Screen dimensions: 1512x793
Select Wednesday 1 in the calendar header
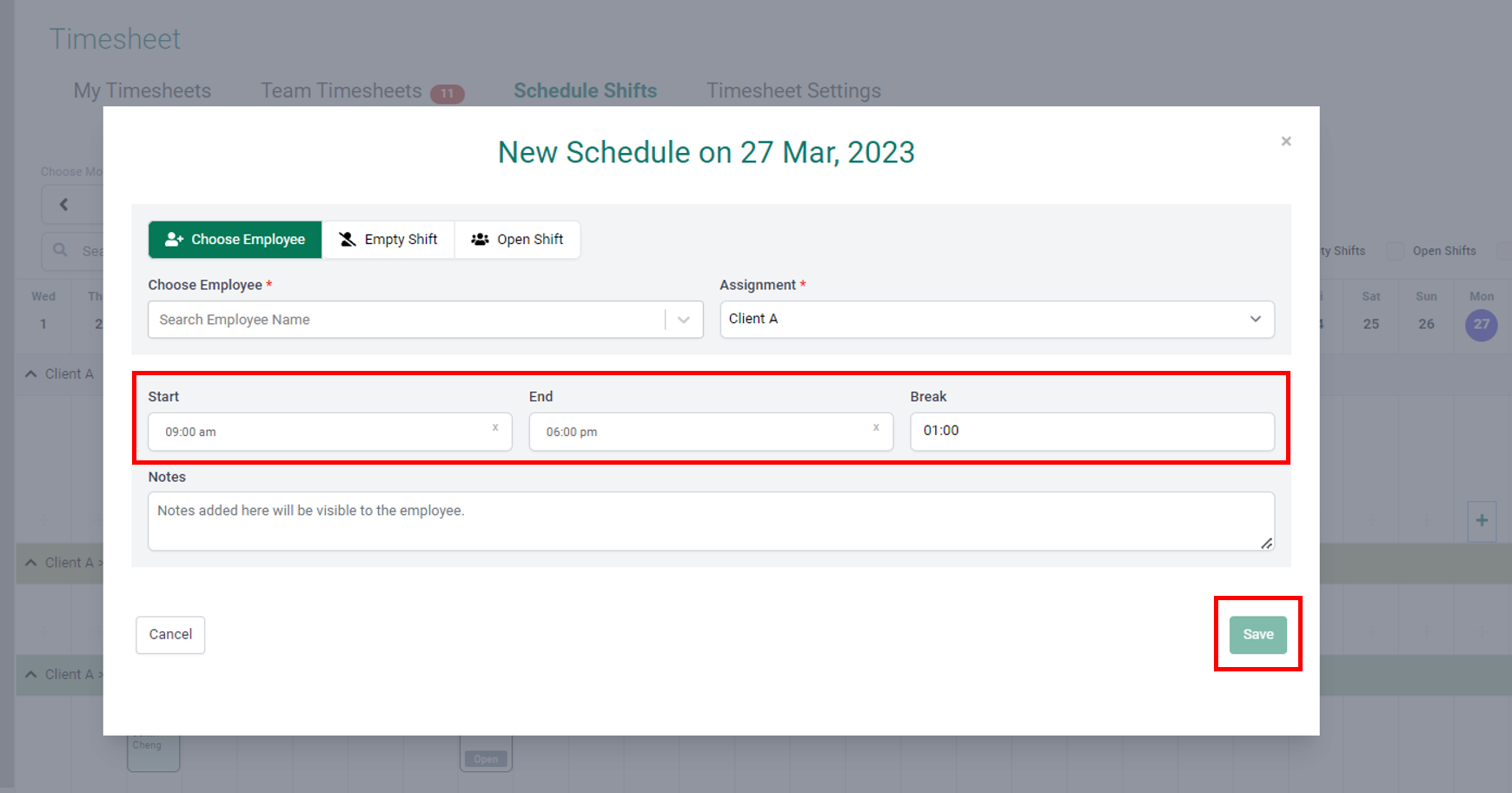(x=43, y=324)
